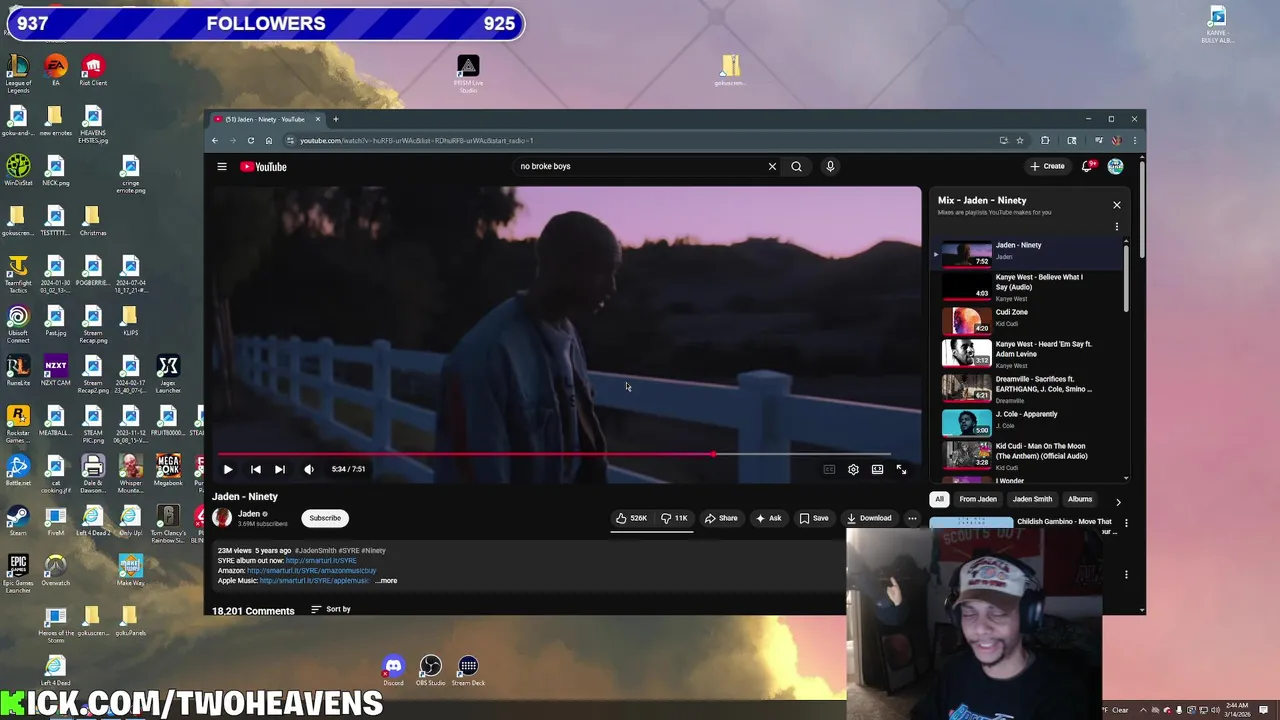Close the Mix - Jaden - Ninety panel

pyautogui.click(x=1117, y=205)
